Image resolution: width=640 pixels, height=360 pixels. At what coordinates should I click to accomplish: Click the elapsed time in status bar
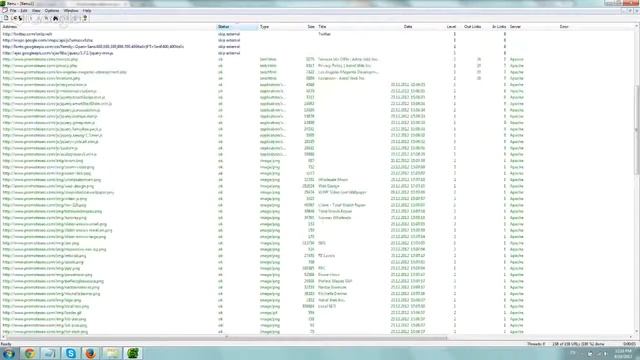pos(629,344)
